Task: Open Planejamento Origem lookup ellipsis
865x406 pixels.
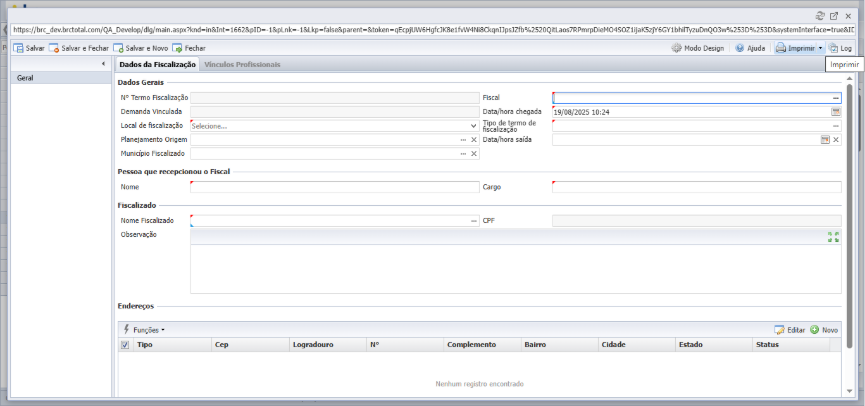Action: click(x=463, y=140)
